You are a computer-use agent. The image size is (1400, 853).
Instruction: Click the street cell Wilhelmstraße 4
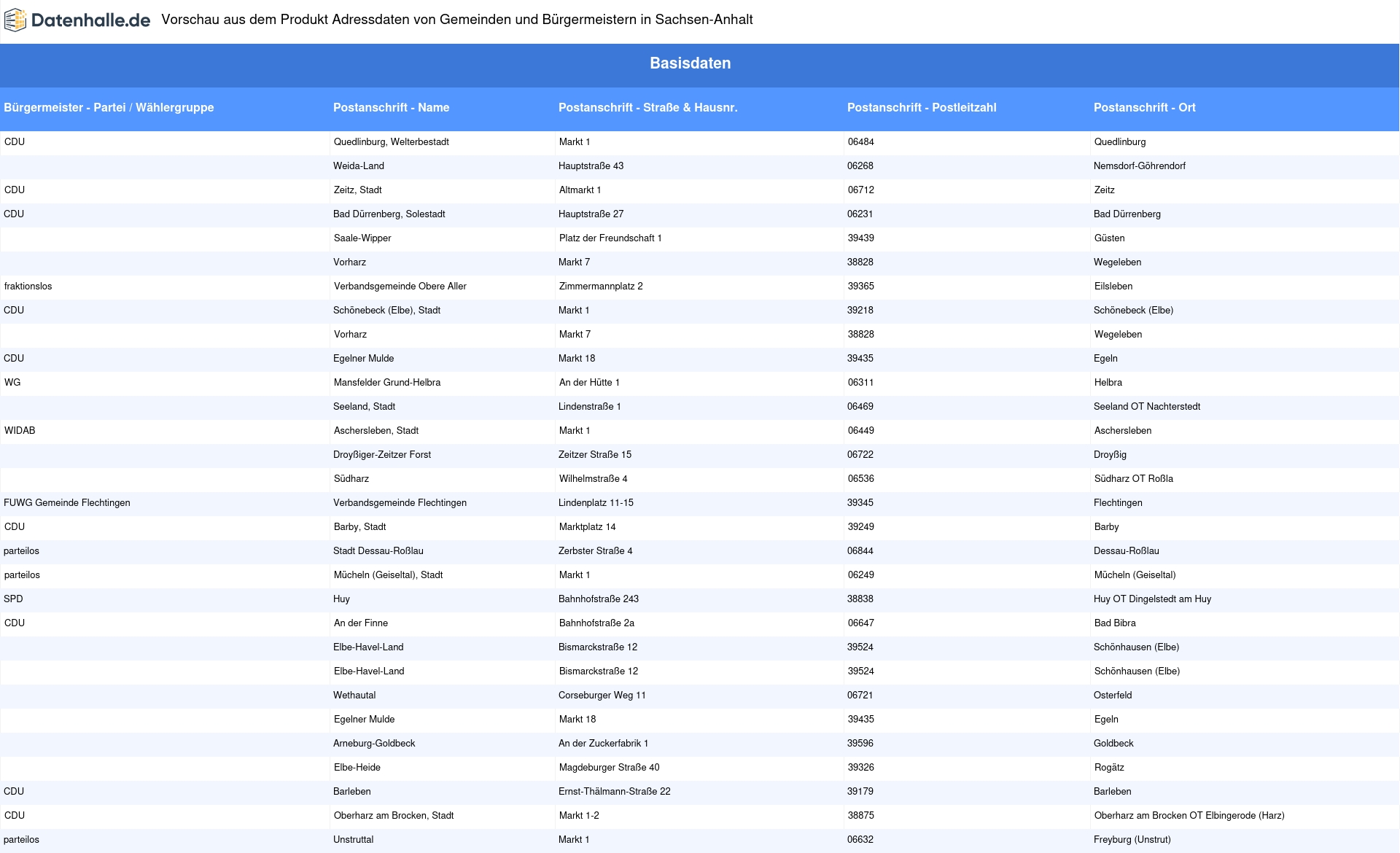tap(593, 479)
